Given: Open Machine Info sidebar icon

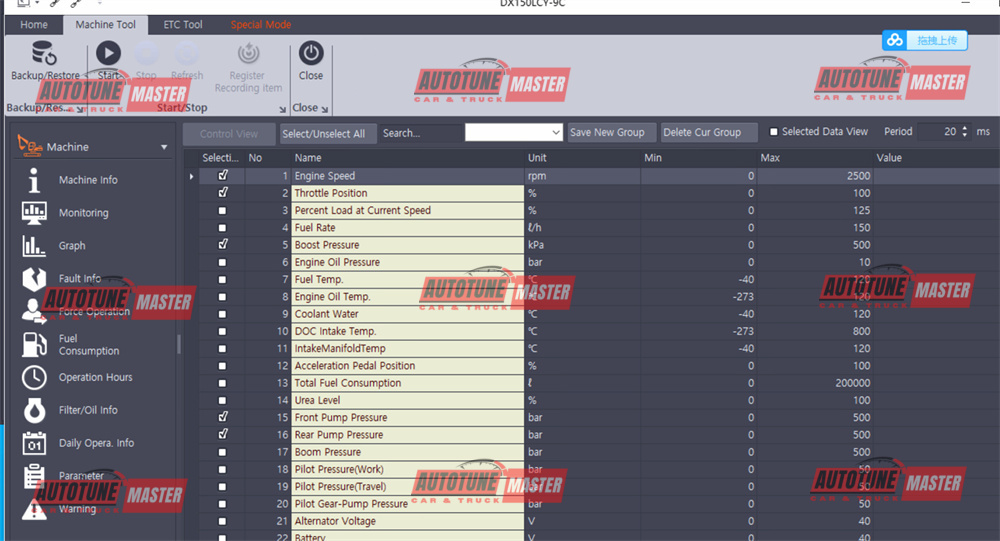Looking at the screenshot, I should 34,180.
